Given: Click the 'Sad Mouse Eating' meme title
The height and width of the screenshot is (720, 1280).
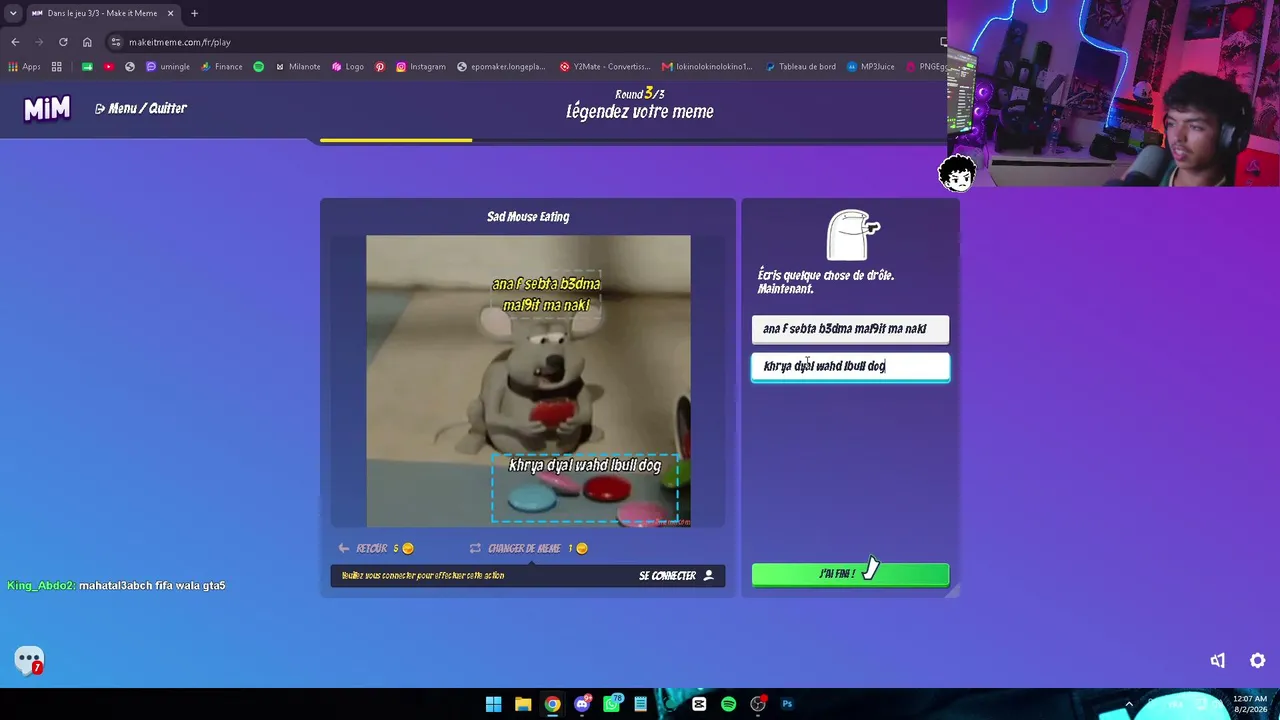Looking at the screenshot, I should tap(528, 216).
